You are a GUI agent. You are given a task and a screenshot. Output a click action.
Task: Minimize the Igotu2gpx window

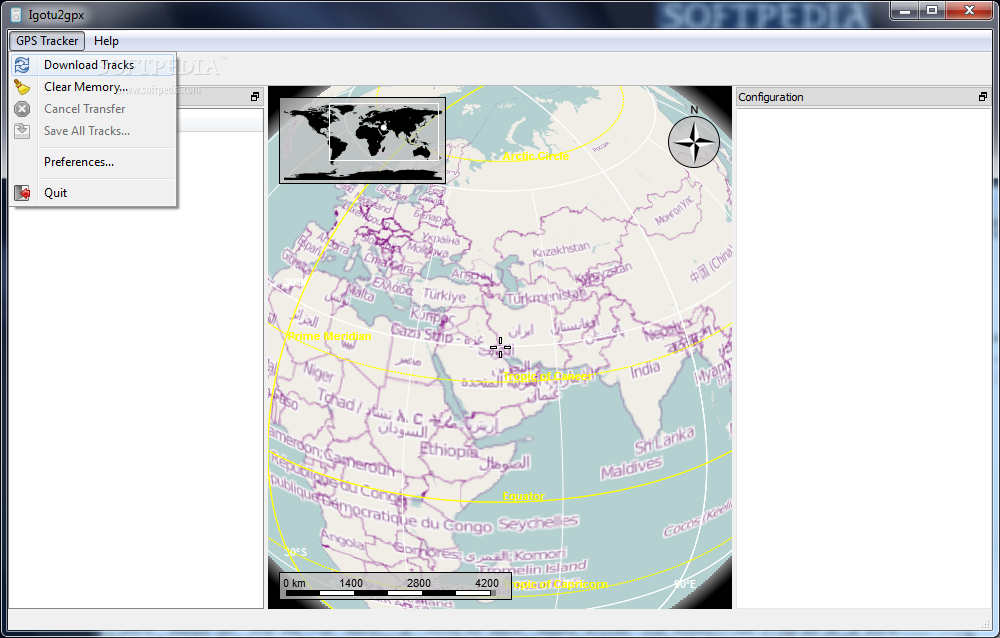point(904,10)
